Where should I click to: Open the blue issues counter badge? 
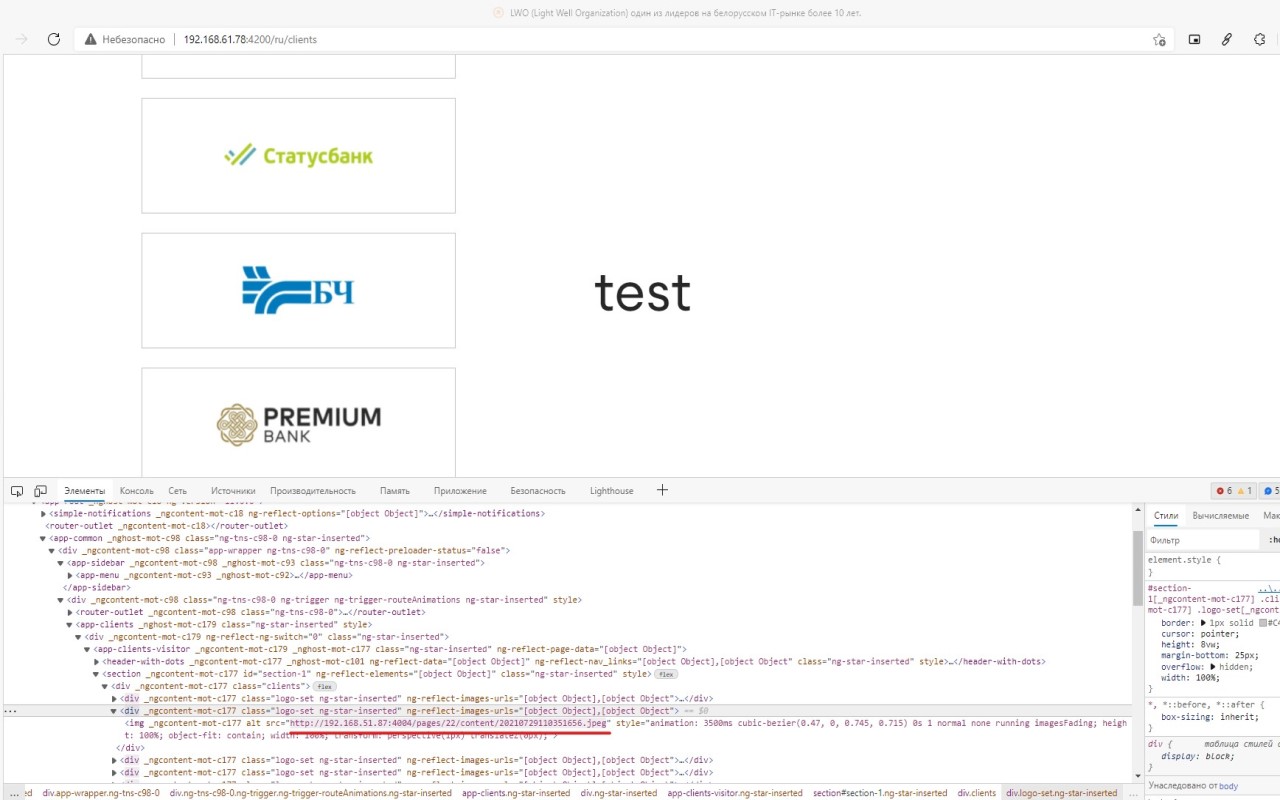pyautogui.click(x=1270, y=491)
